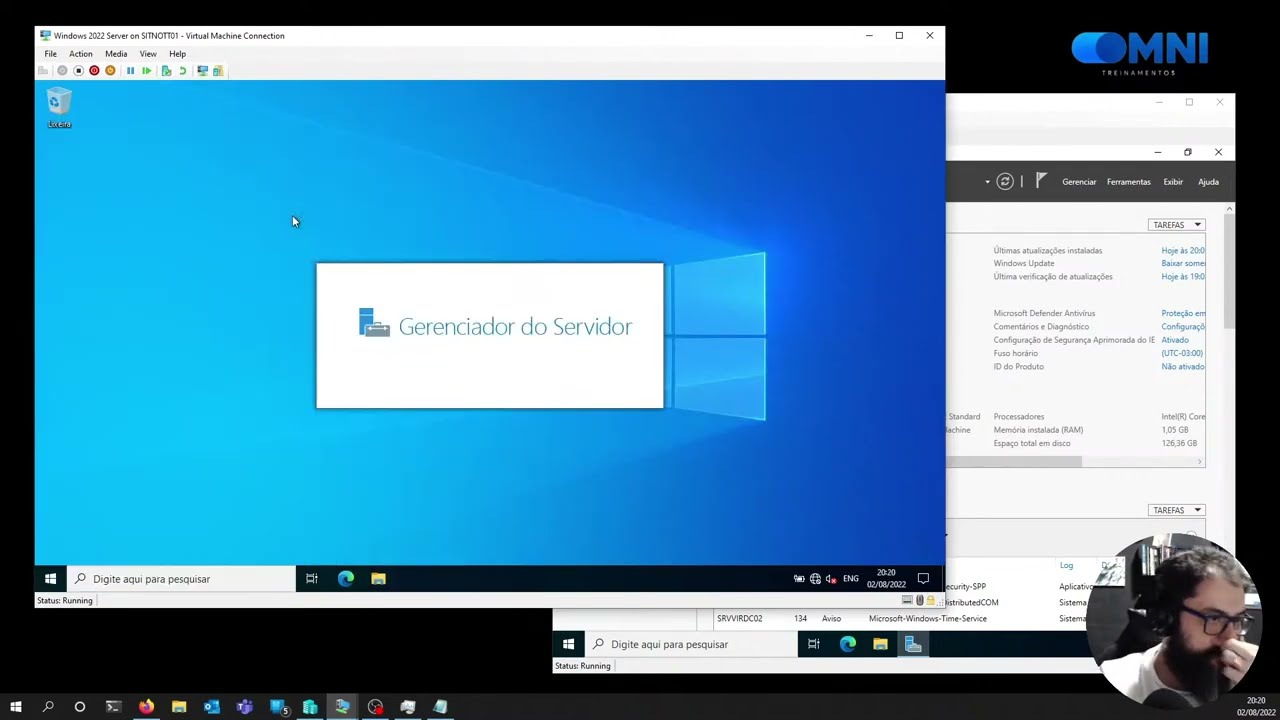This screenshot has width=1280, height=720.
Task: Click the 'Não ativado' product ID link
Action: click(x=1183, y=367)
